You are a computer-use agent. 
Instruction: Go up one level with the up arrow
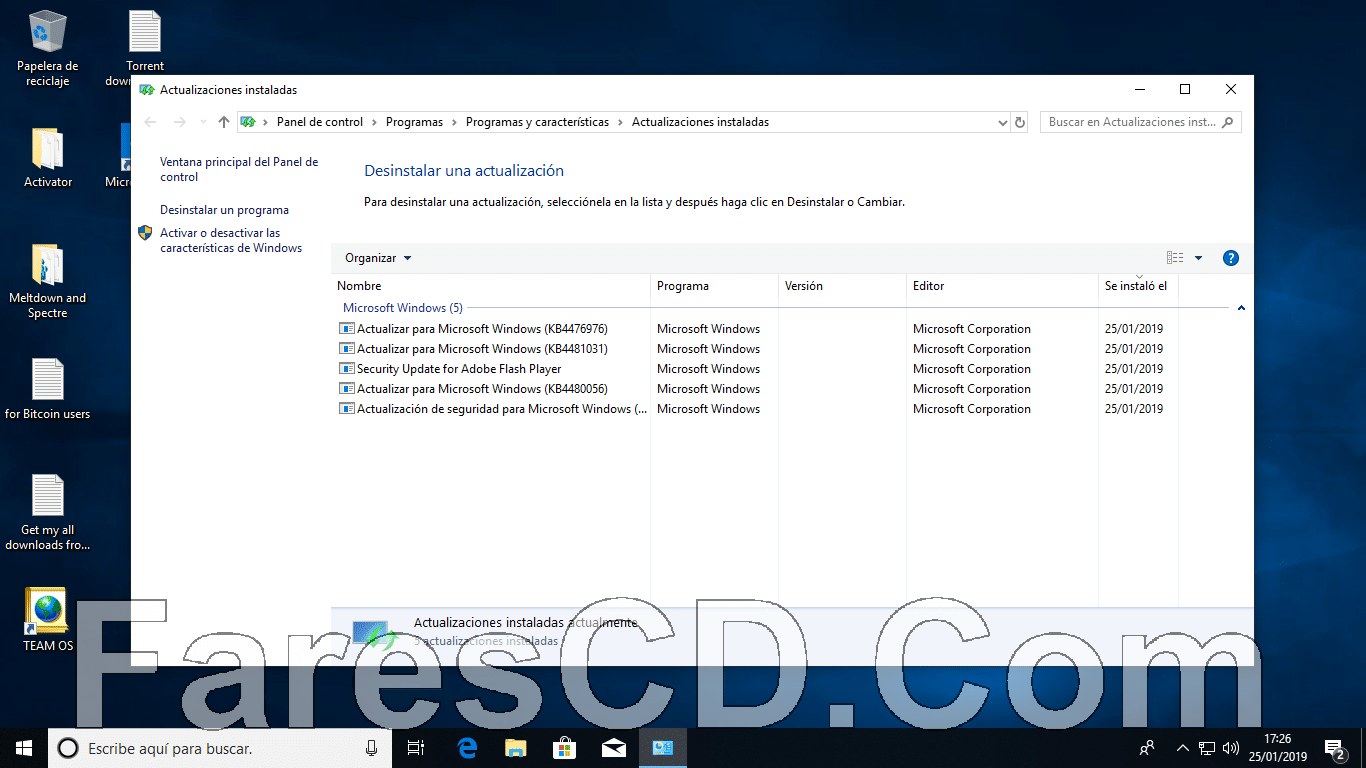coord(224,122)
